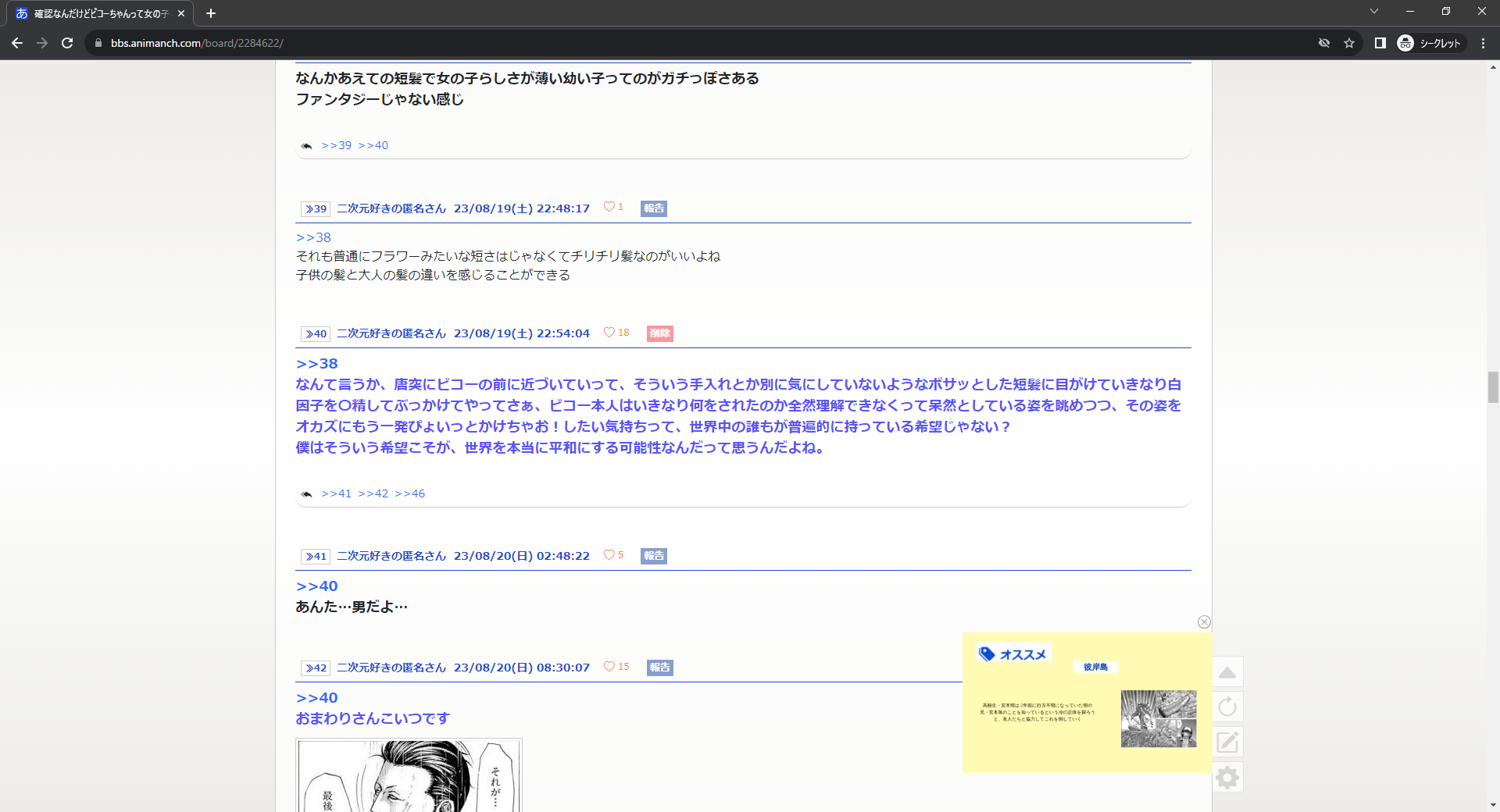This screenshot has height=812, width=1500.
Task: Open a new browser tab
Action: tap(211, 13)
